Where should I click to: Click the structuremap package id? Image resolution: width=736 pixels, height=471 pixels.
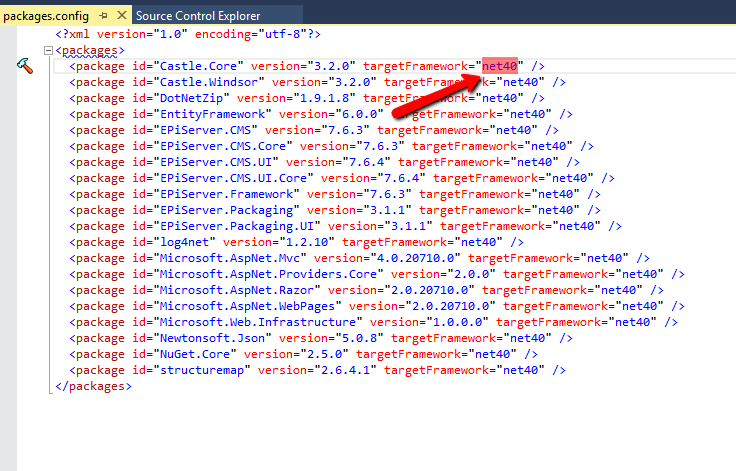click(202, 370)
